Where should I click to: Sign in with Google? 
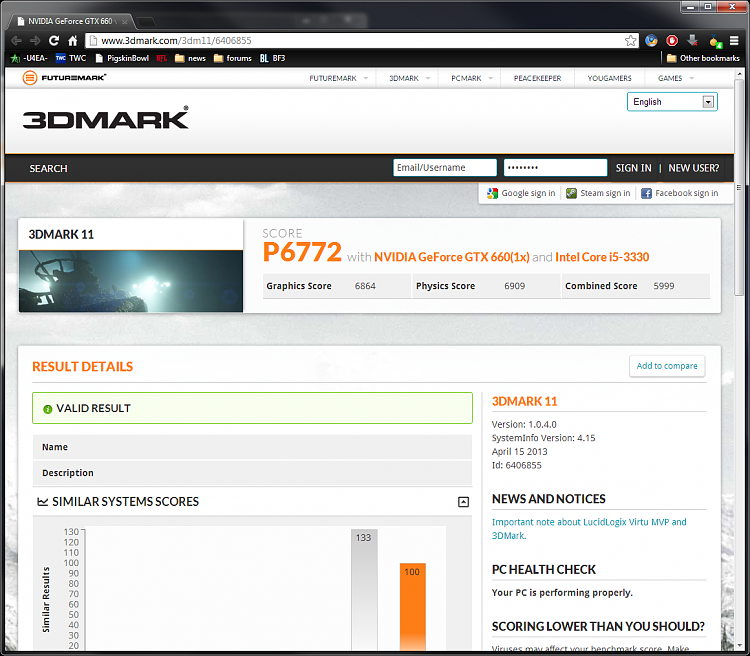(x=521, y=193)
